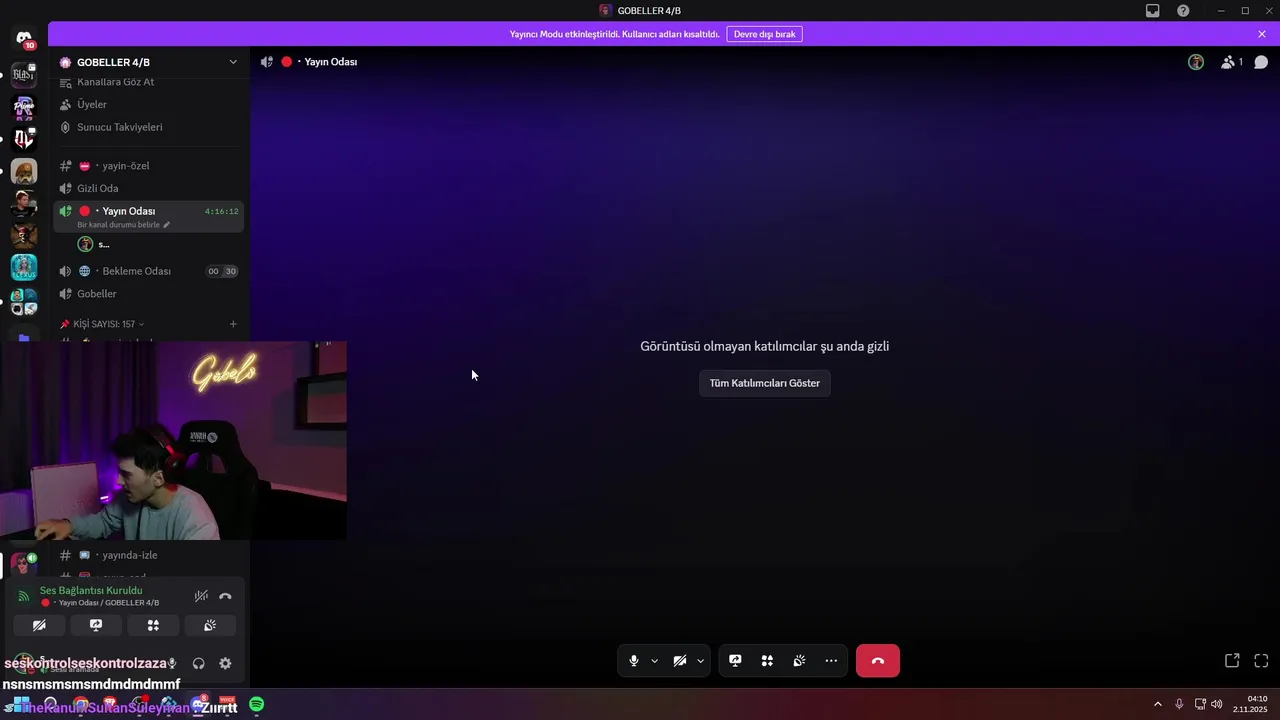
Task: Open activities in voice connection panel
Action: (x=153, y=625)
